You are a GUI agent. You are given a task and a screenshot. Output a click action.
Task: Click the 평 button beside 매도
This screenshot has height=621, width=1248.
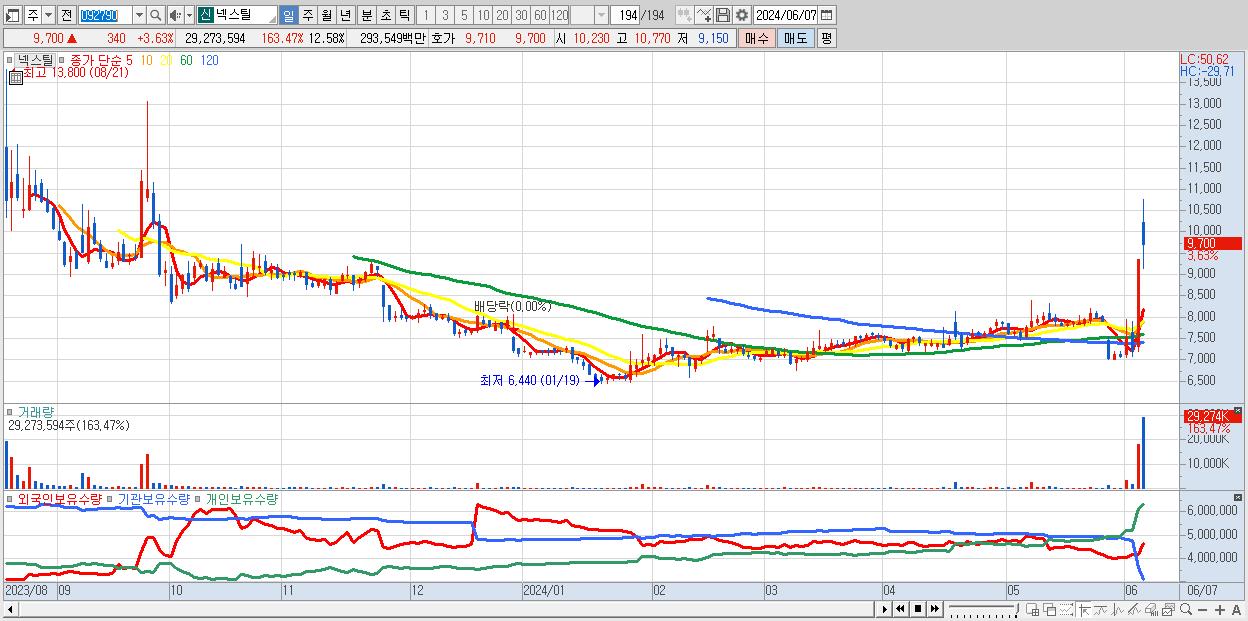826,38
